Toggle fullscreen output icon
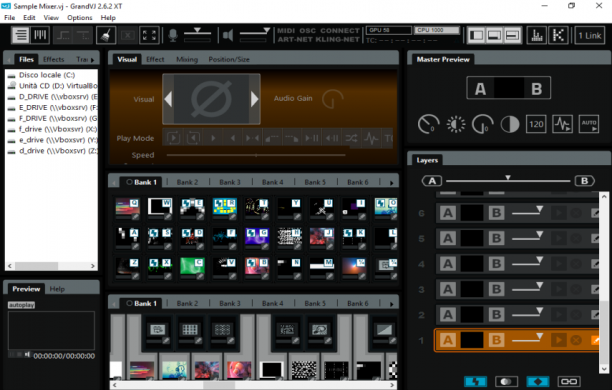This screenshot has height=390, width=612. click(149, 36)
